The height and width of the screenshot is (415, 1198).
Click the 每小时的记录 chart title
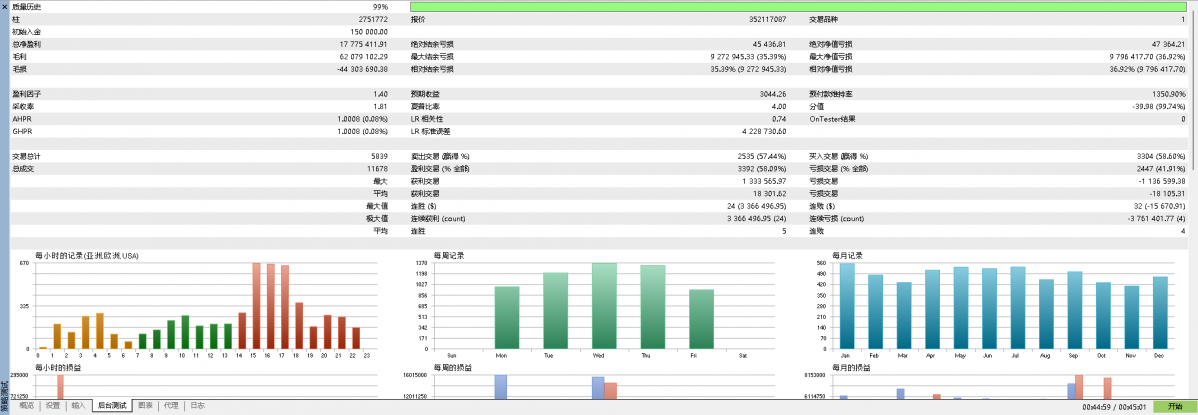tap(86, 255)
